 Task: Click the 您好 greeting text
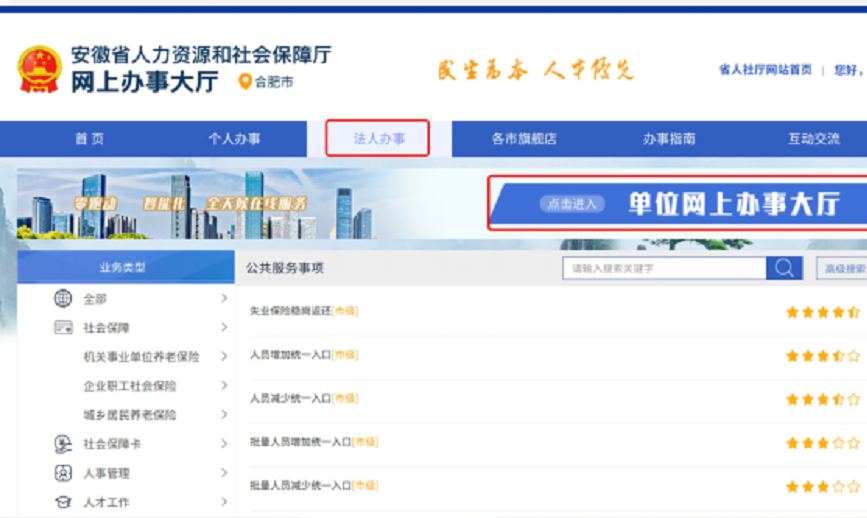848,70
